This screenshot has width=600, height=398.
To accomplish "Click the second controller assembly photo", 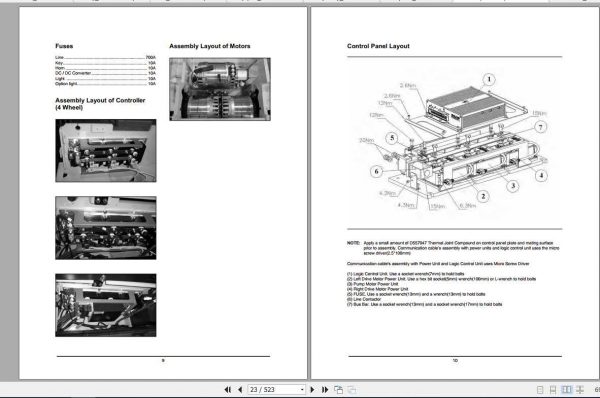I will tap(106, 228).
